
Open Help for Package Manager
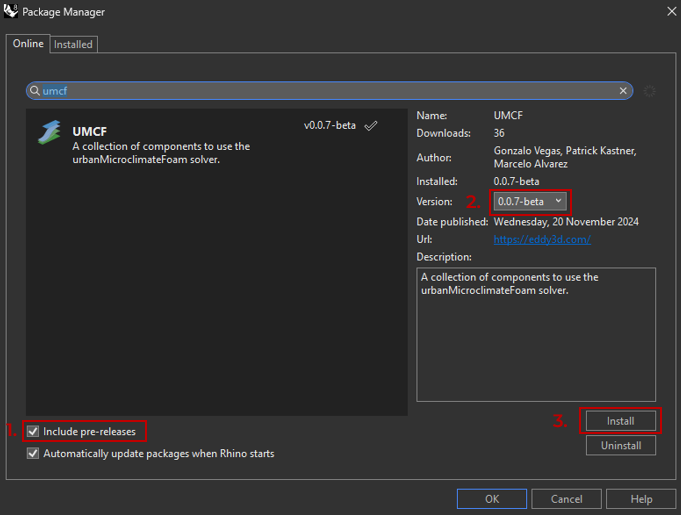click(641, 499)
